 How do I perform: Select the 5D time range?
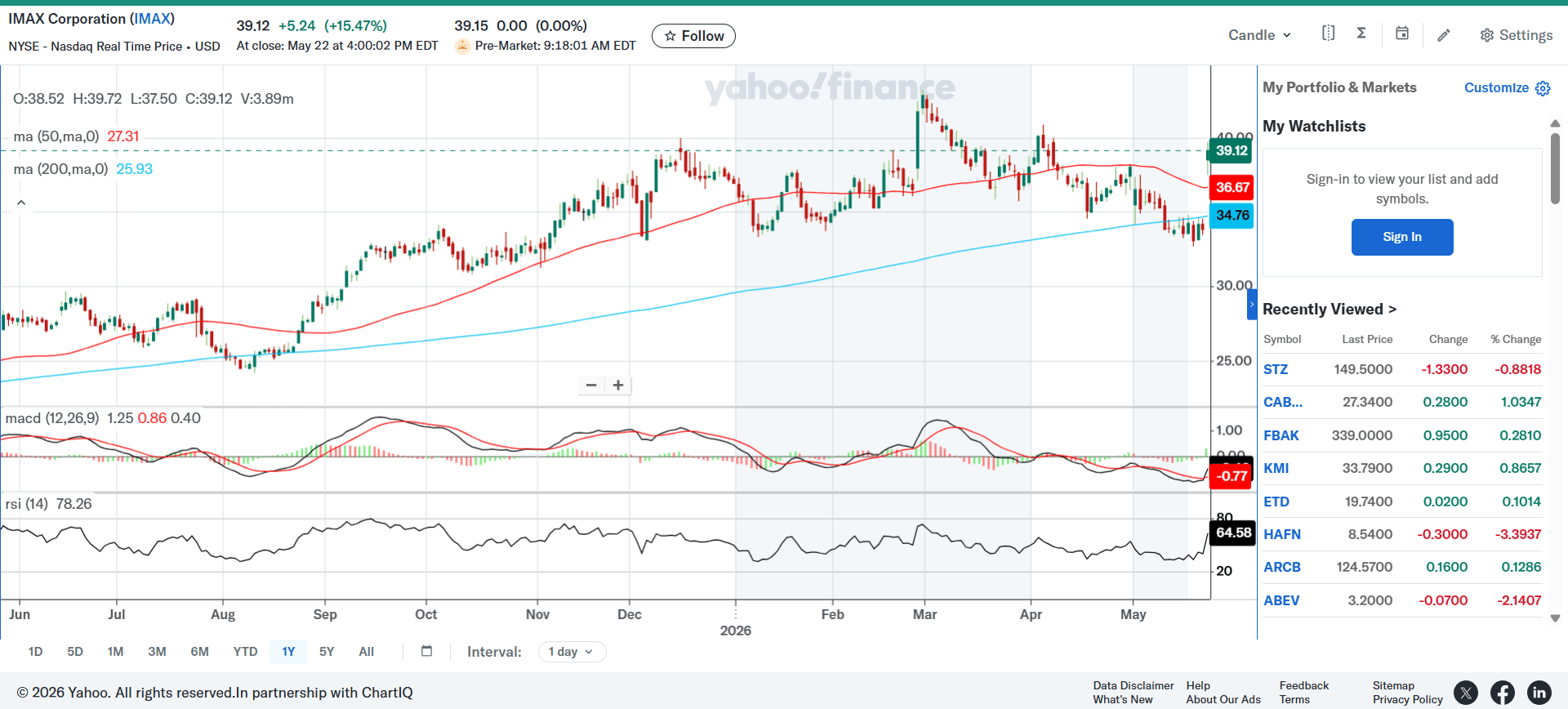pos(75,652)
